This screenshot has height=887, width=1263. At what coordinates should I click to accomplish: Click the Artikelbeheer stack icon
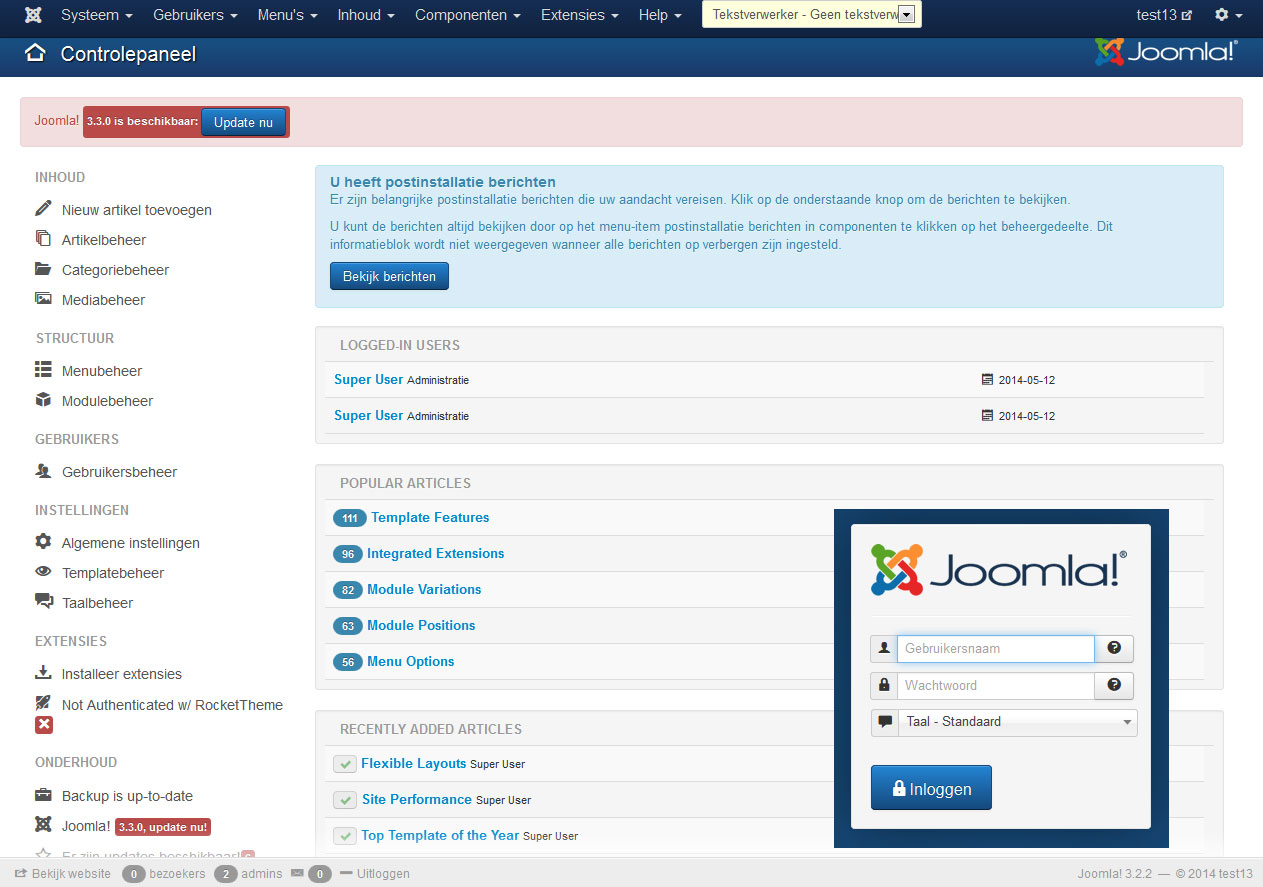click(x=43, y=239)
